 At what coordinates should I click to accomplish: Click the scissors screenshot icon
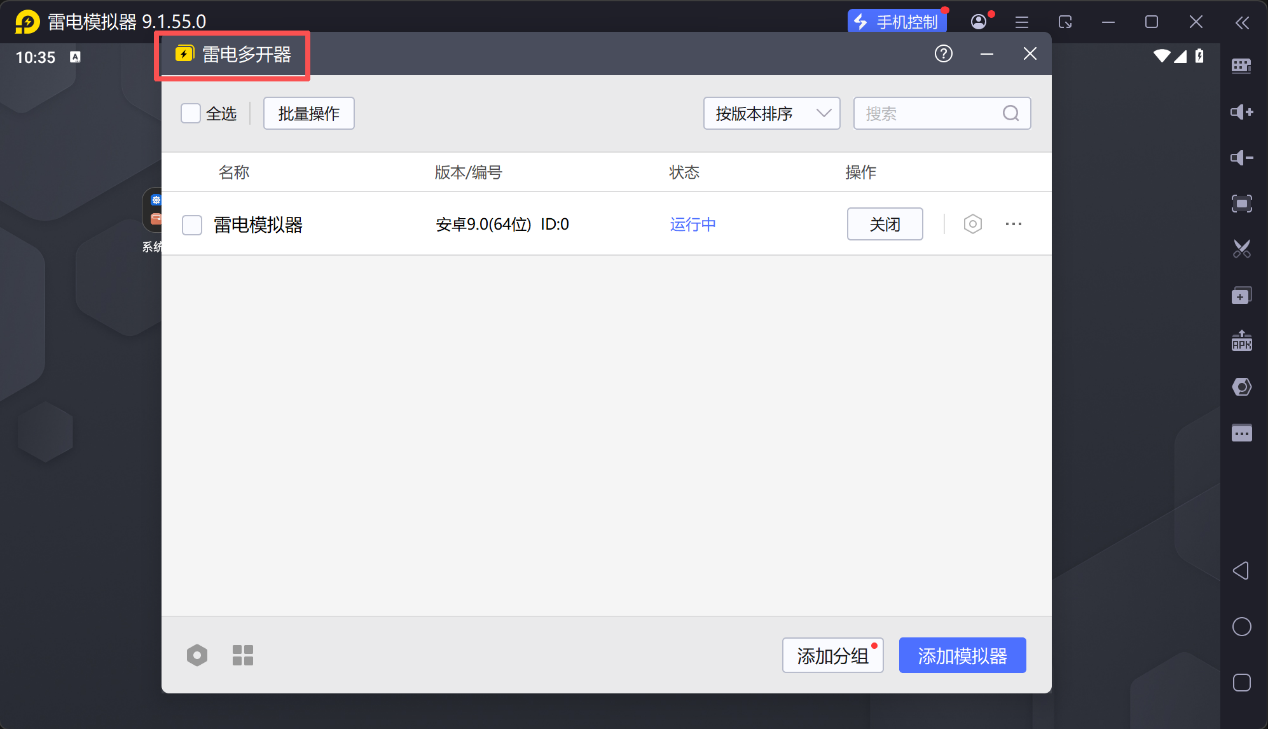(1241, 249)
